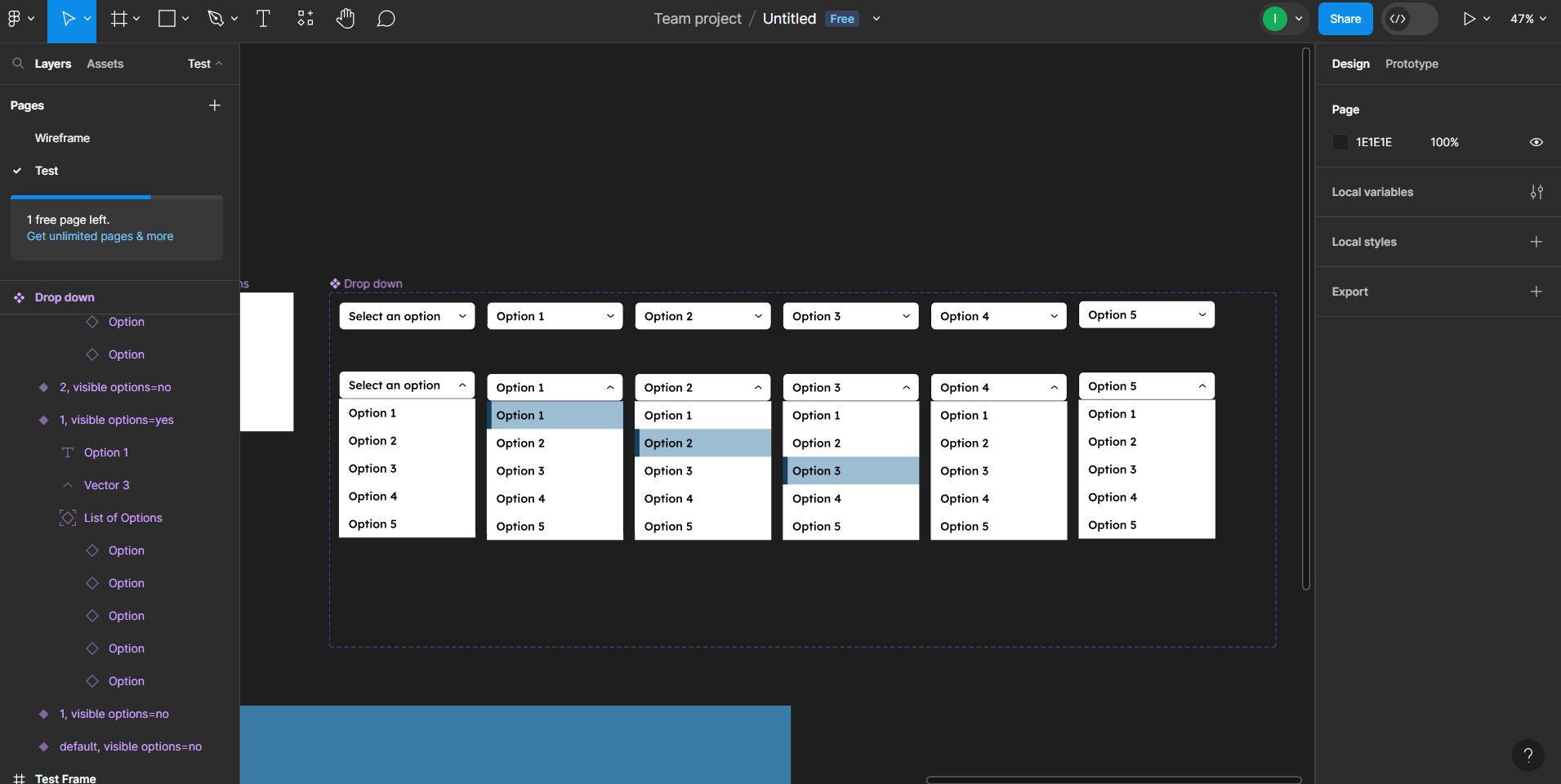The image size is (1561, 784).
Task: Click the 100% opacity field
Action: click(1444, 142)
